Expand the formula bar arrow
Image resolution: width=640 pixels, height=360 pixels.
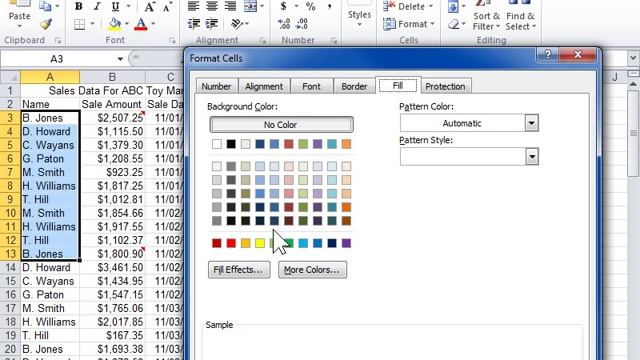pos(633,58)
